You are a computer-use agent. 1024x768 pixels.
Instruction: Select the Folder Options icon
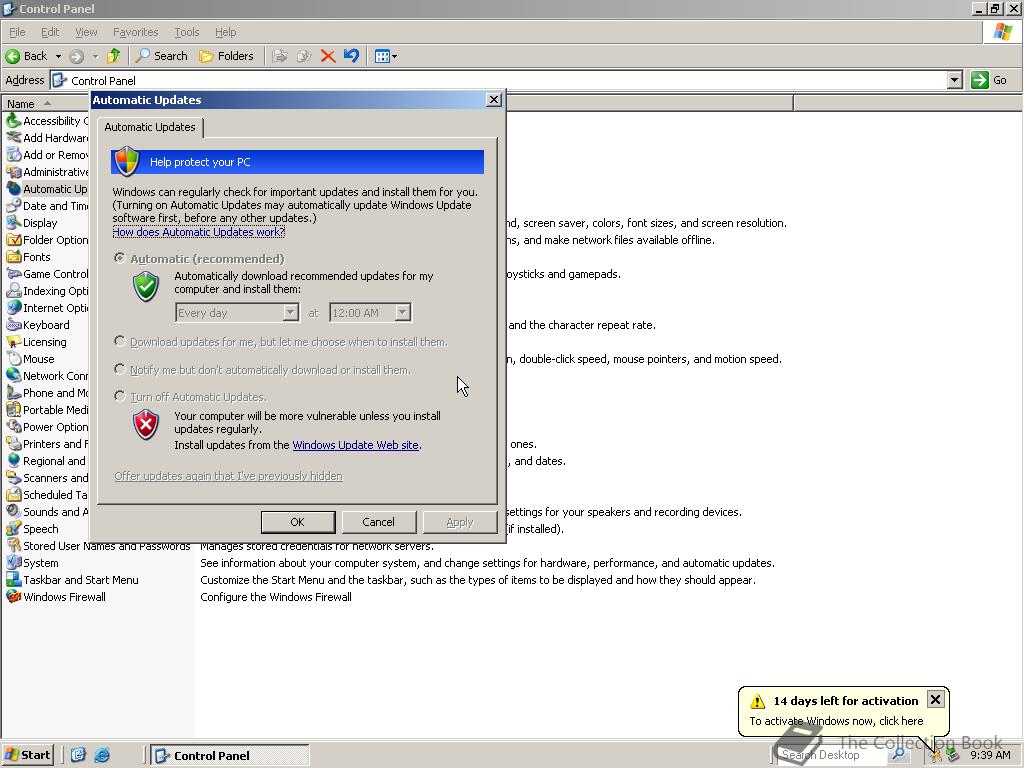14,240
